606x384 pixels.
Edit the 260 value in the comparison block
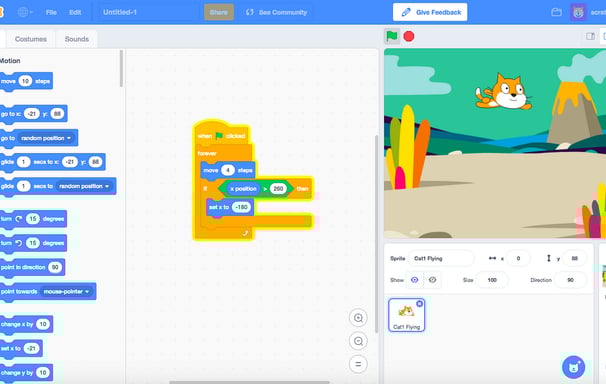click(x=278, y=189)
